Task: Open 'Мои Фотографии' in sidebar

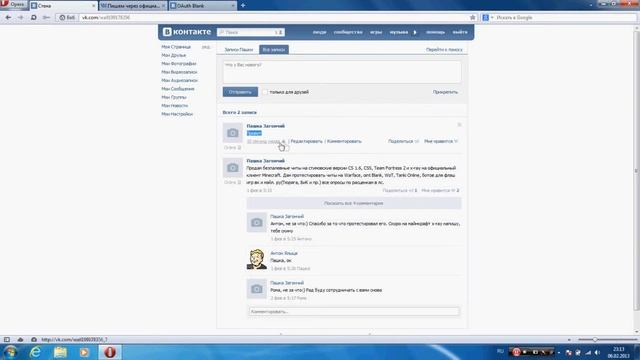Action: [179, 64]
